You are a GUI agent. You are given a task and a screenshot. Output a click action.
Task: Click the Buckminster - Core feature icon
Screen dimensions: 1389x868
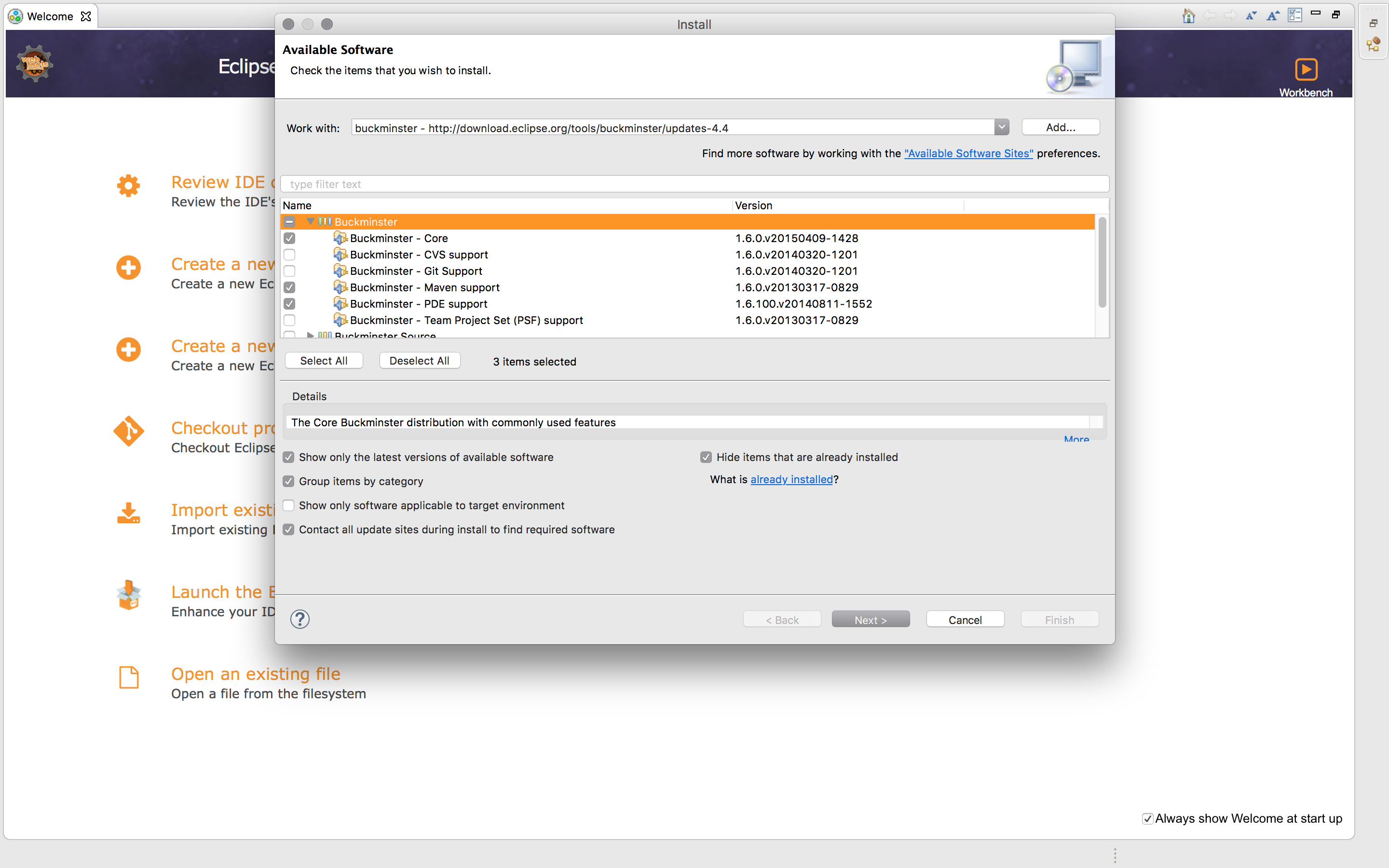point(340,238)
